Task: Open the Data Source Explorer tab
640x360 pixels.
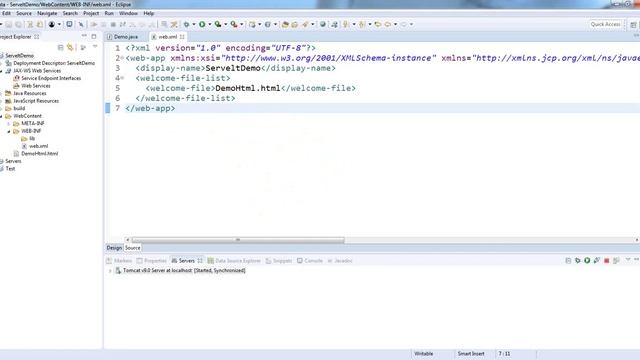Action: tap(234, 261)
